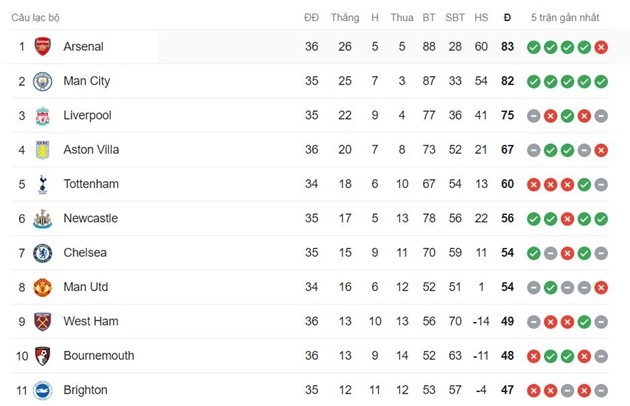Click the Aston Villa club crest
This screenshot has width=630, height=406.
tap(42, 150)
